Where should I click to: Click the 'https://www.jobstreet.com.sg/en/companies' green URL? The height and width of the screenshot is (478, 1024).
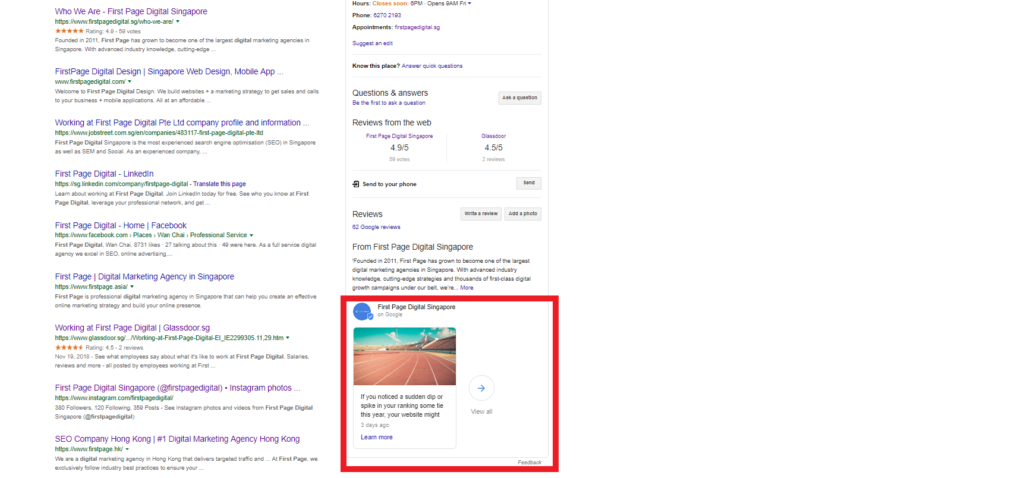click(159, 133)
